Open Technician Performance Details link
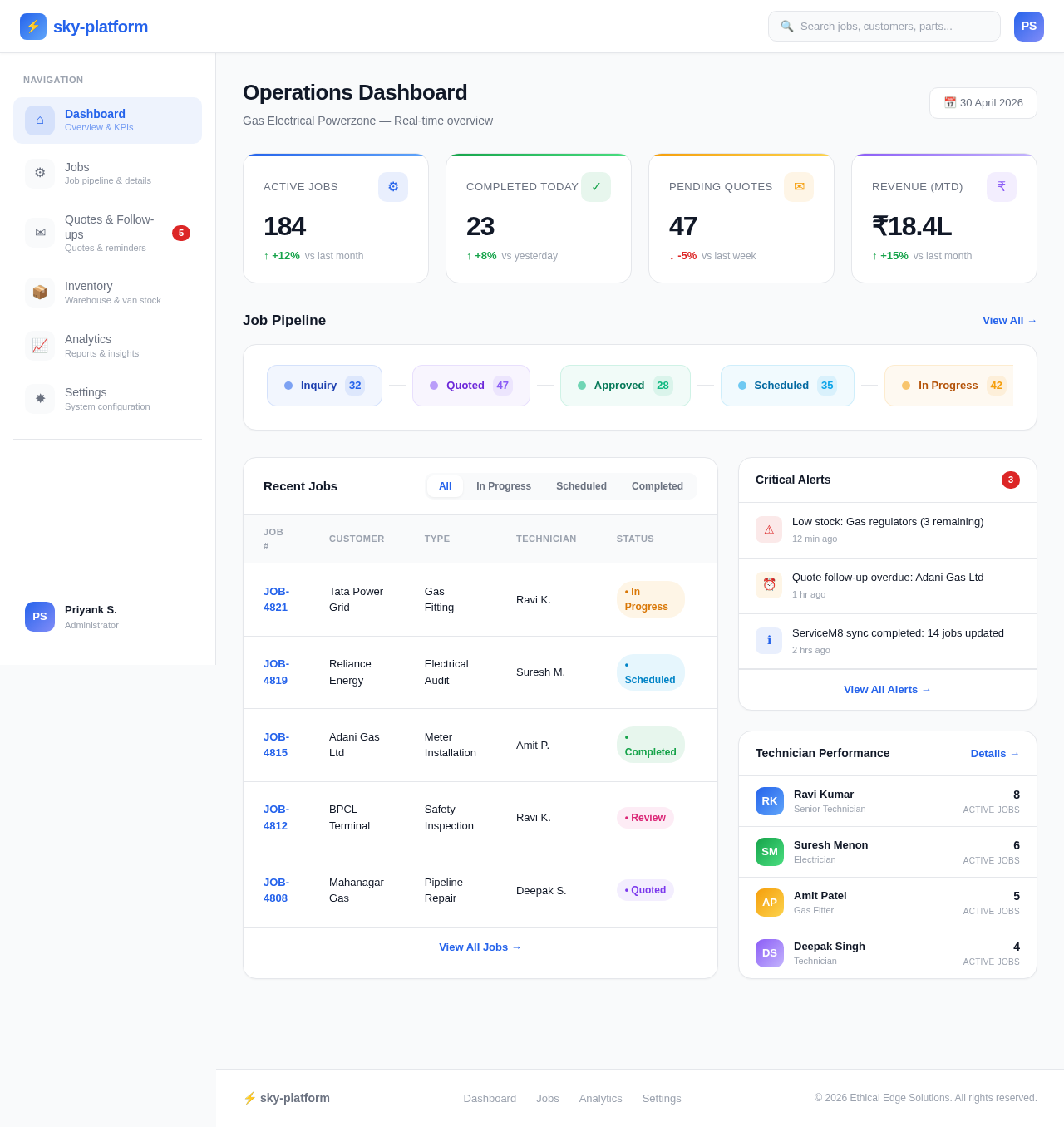 tap(995, 754)
